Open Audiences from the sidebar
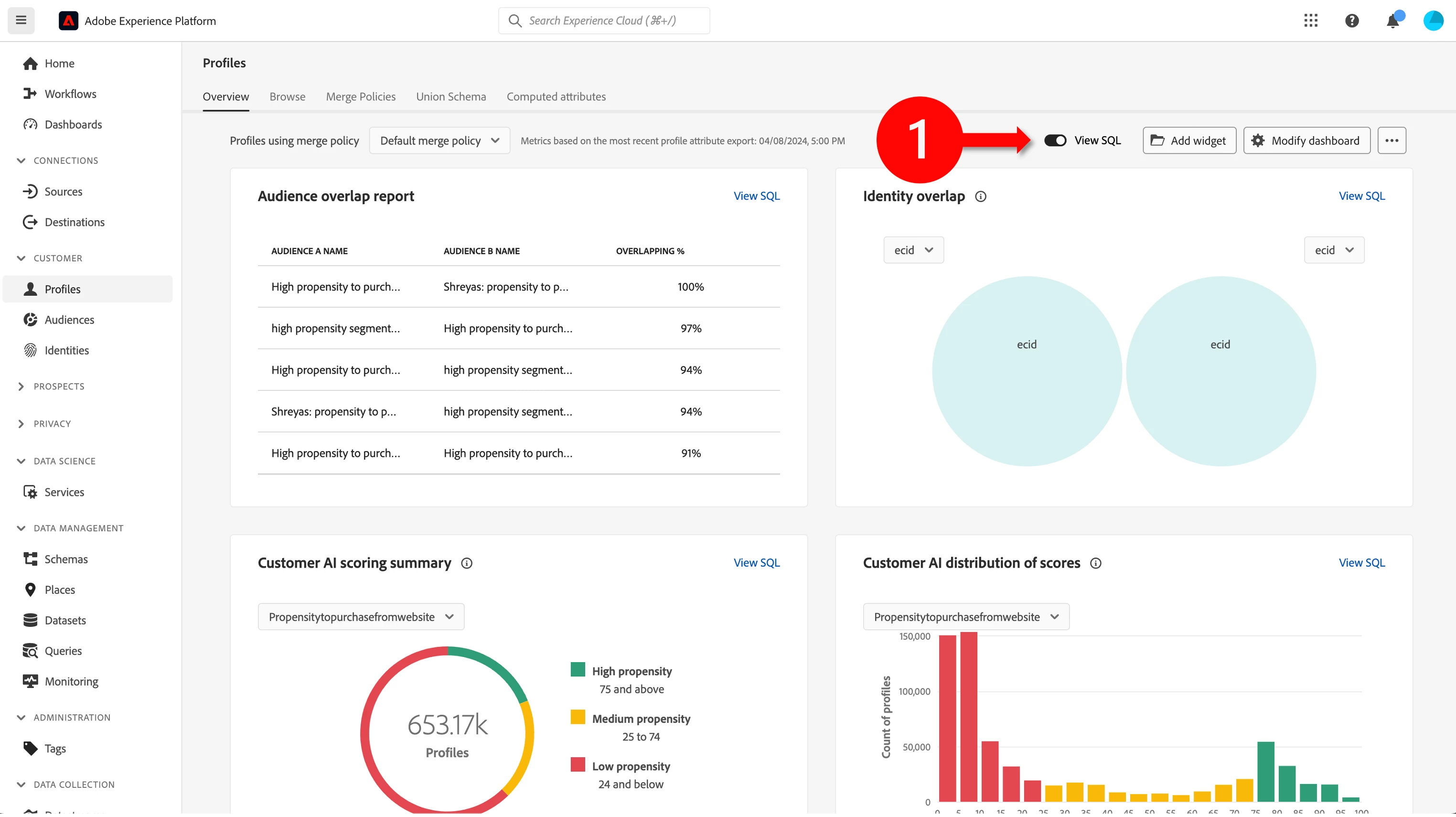This screenshot has width=1456, height=817. 69,320
